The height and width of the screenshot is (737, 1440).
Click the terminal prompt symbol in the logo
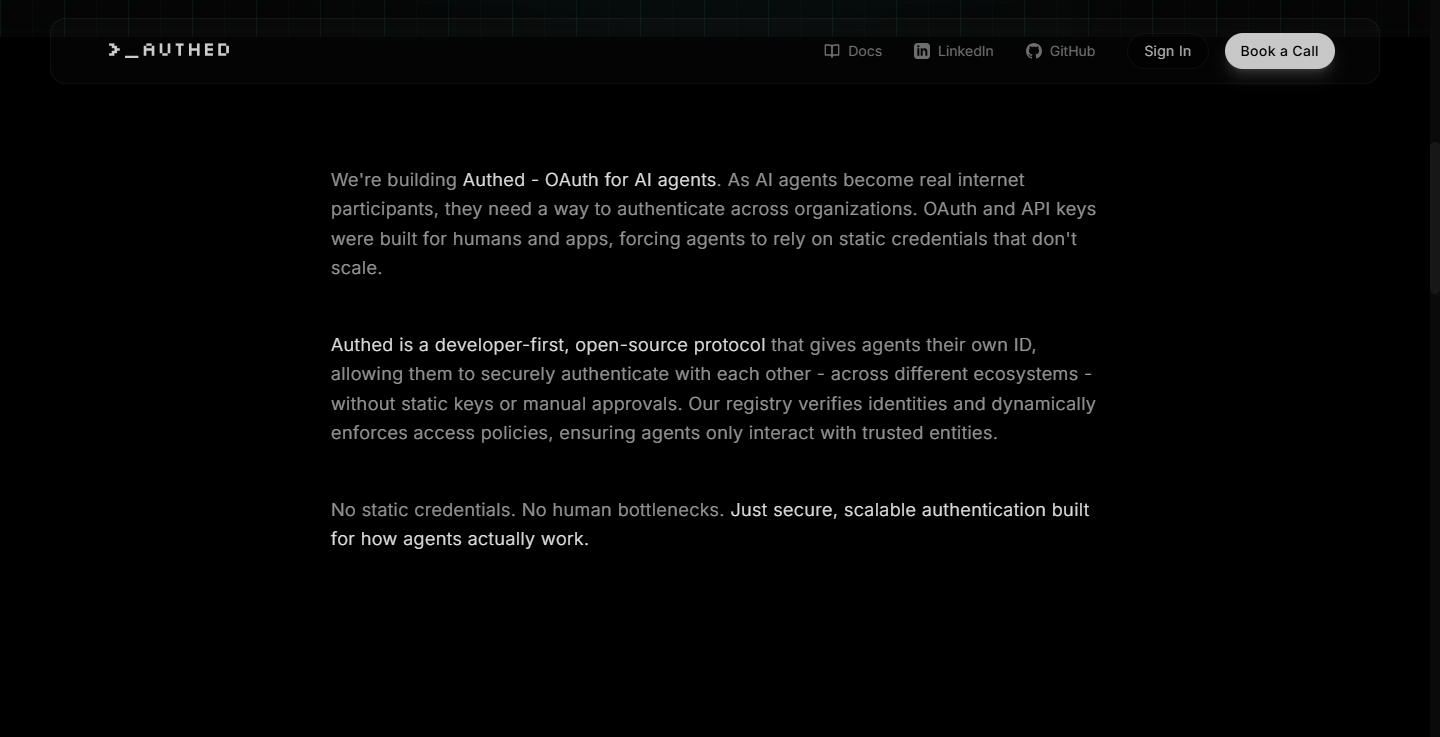(123, 49)
